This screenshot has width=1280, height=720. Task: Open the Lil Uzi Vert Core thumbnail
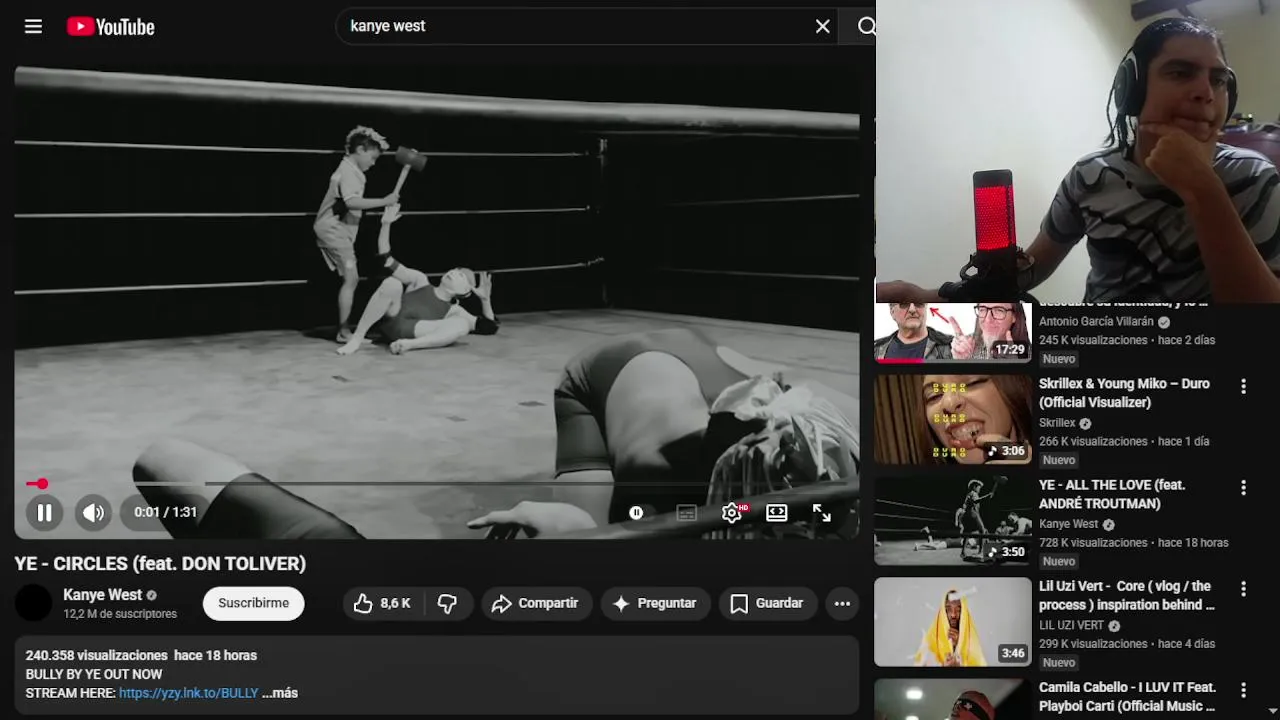952,622
